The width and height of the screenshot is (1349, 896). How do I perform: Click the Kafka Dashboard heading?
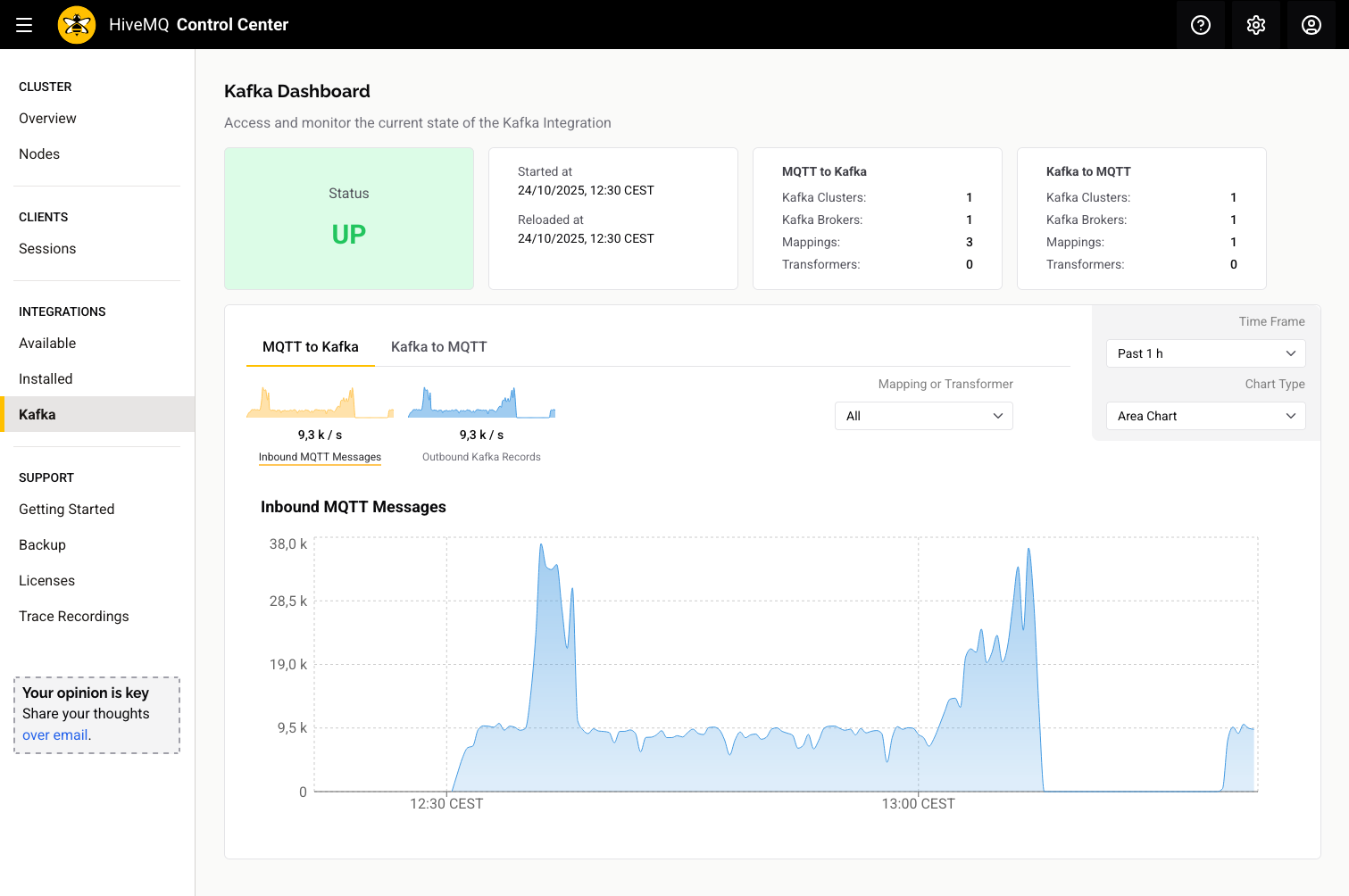pos(297,91)
